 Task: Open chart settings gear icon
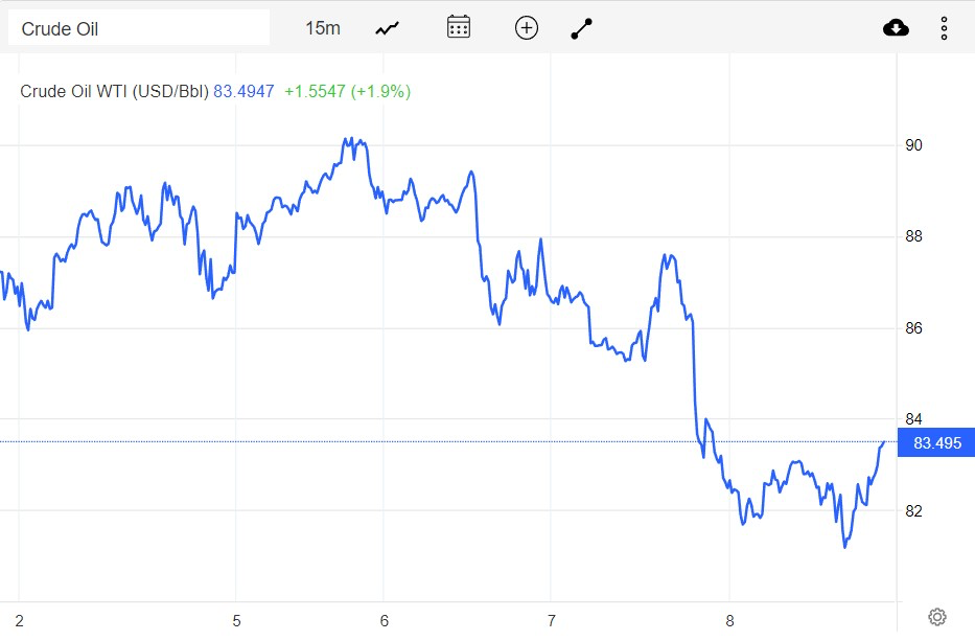click(937, 616)
